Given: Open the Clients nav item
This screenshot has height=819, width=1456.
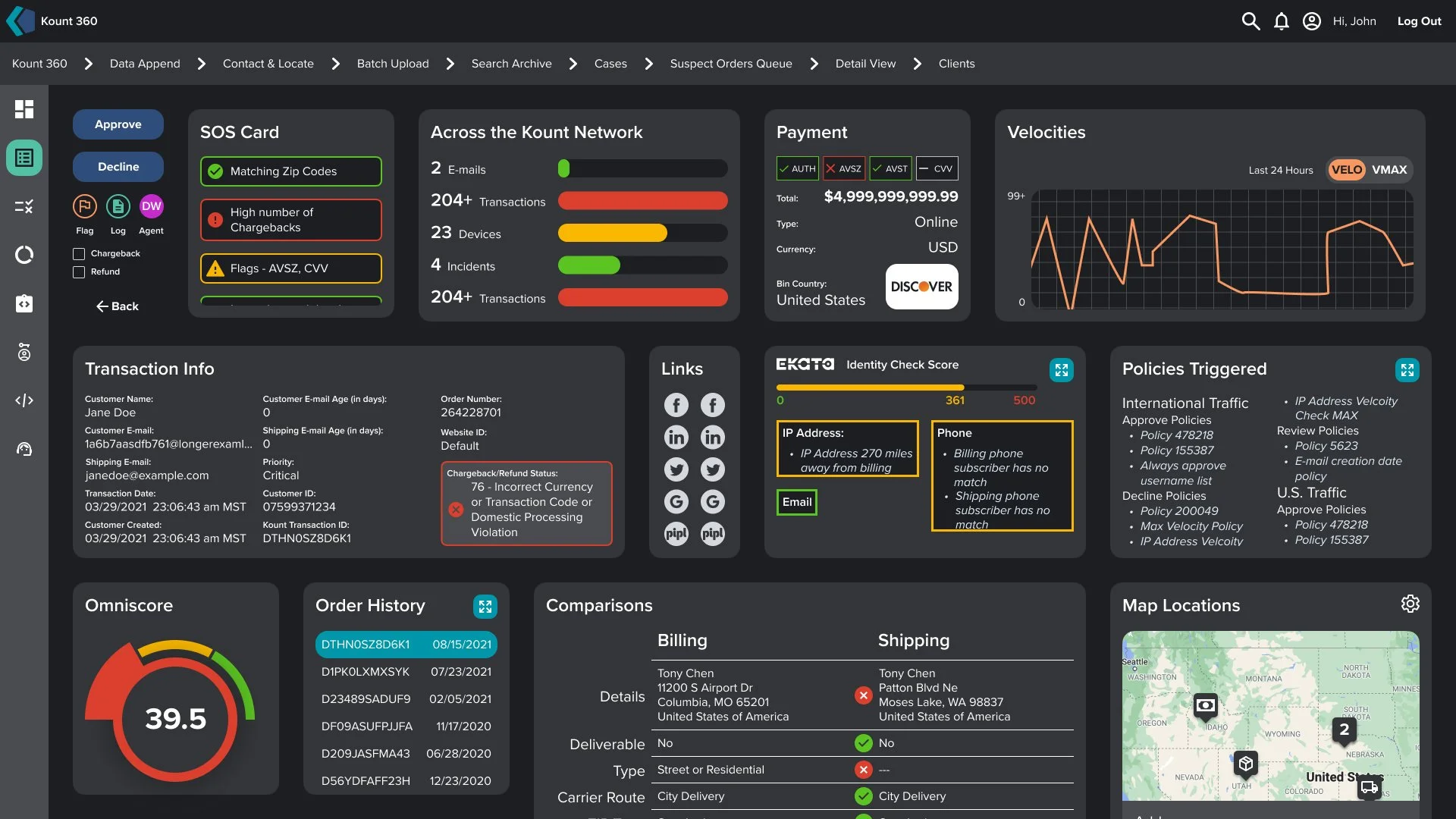Looking at the screenshot, I should [957, 64].
